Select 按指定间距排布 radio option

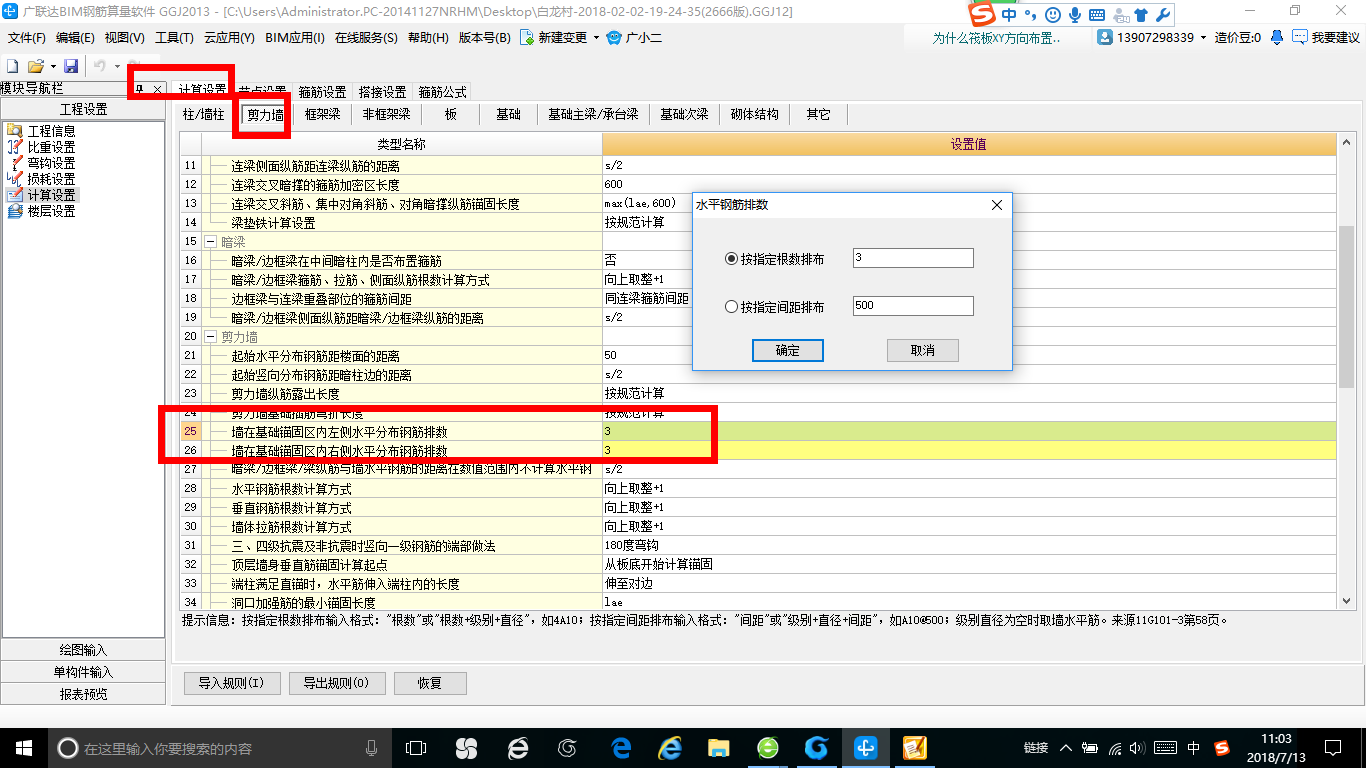coord(775,307)
